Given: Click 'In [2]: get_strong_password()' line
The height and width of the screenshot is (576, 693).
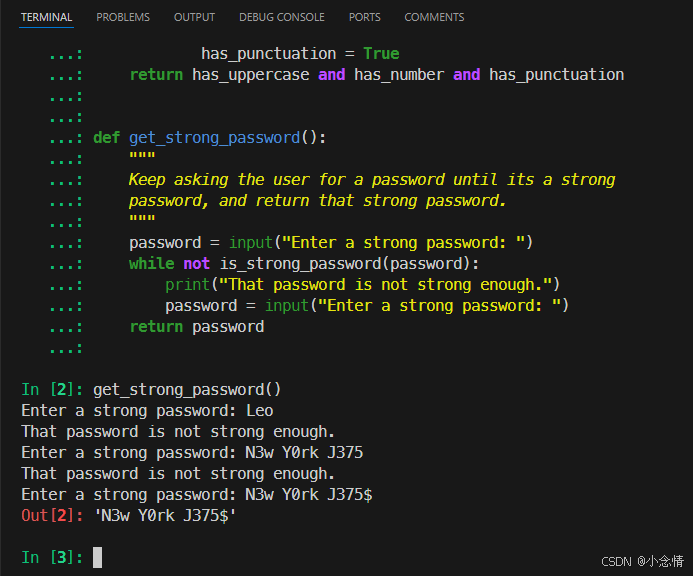Looking at the screenshot, I should tap(151, 389).
